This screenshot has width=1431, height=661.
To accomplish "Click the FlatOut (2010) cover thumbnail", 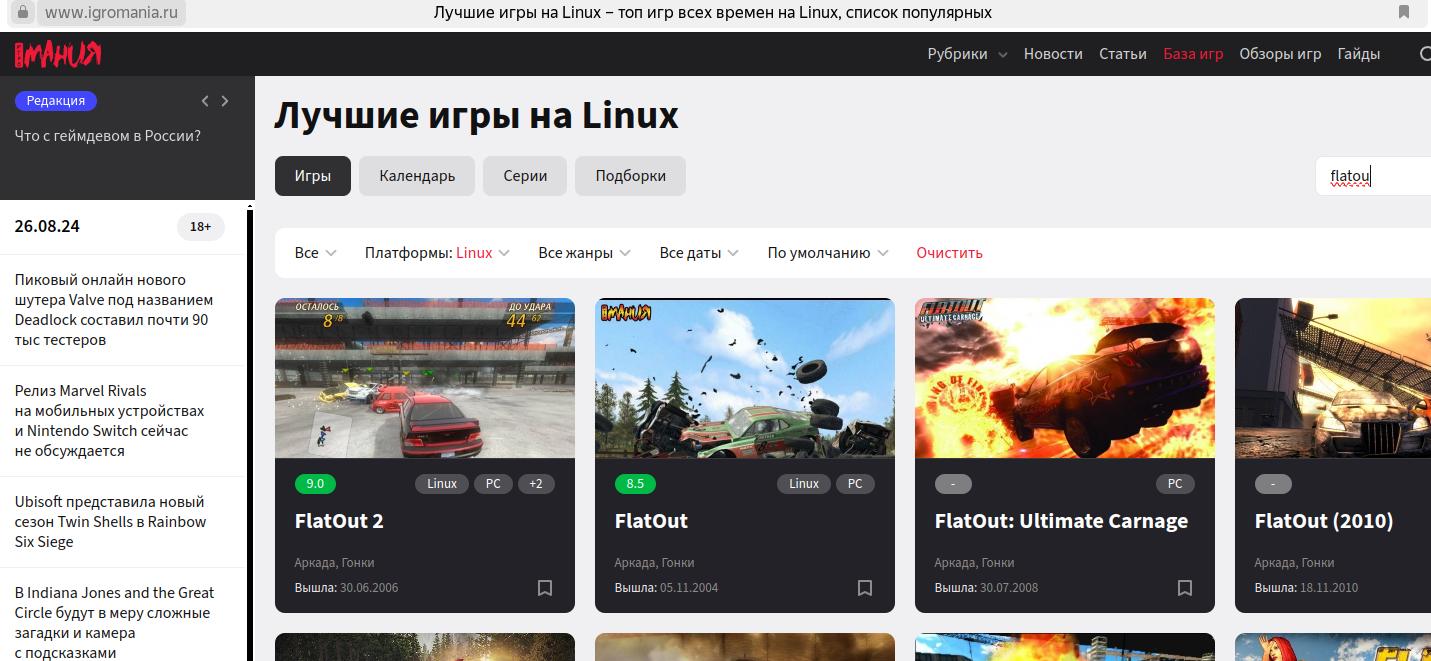I will tap(1333, 378).
